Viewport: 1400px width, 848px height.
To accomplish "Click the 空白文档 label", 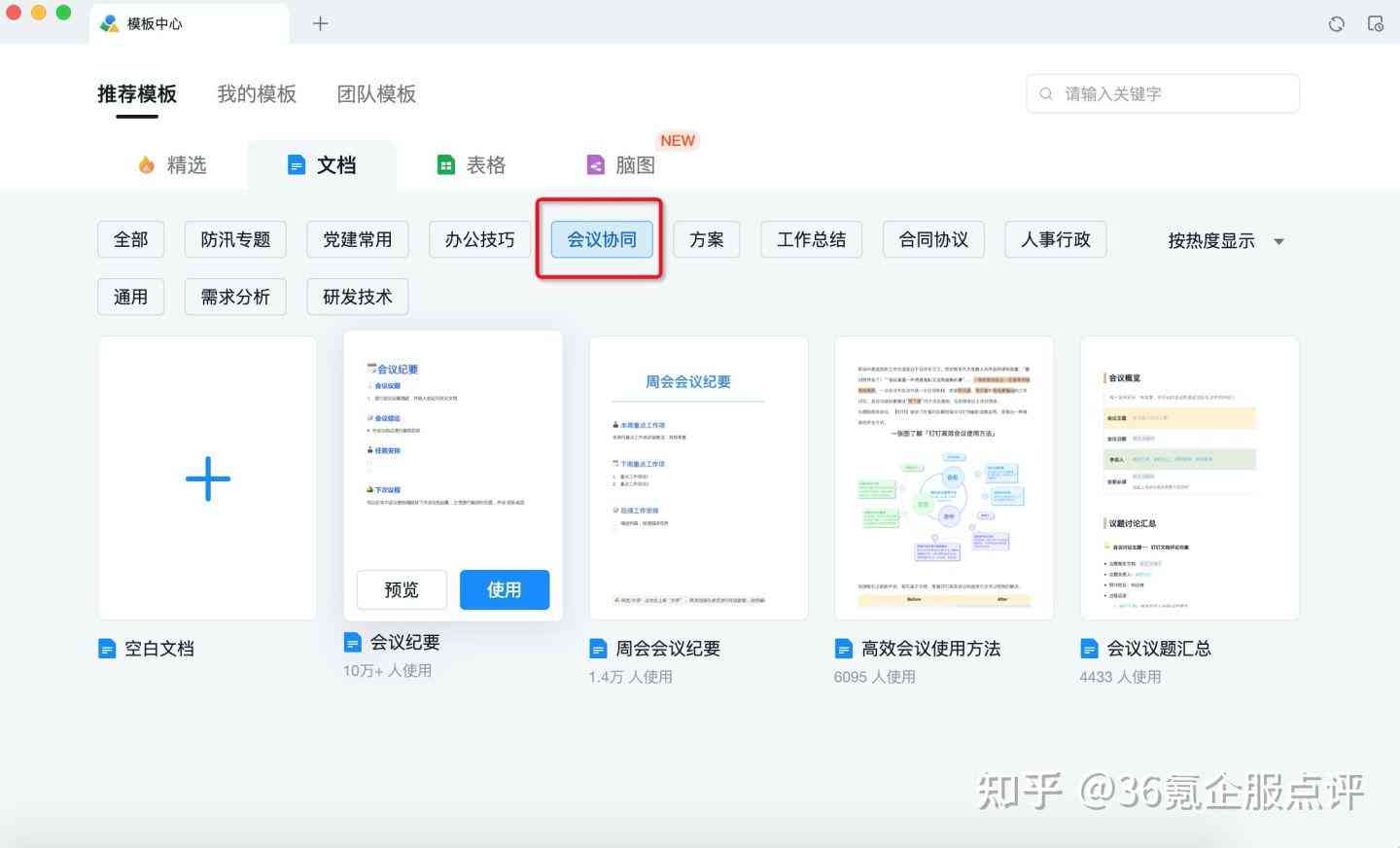I will point(159,649).
